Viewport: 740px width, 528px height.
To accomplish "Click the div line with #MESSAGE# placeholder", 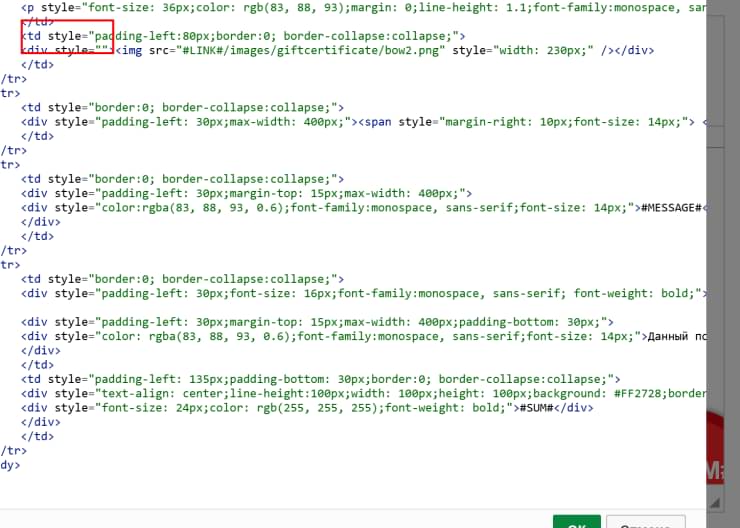I will (x=363, y=208).
